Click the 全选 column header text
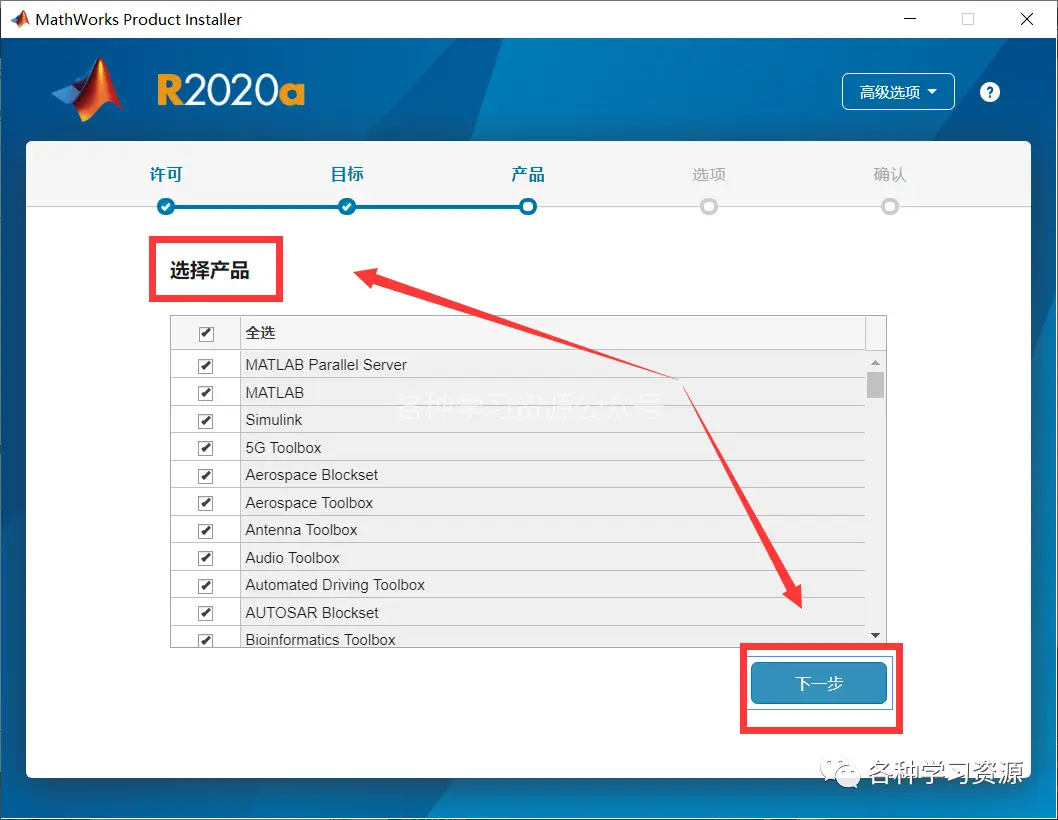Screen dimensions: 1058x820 (260, 332)
